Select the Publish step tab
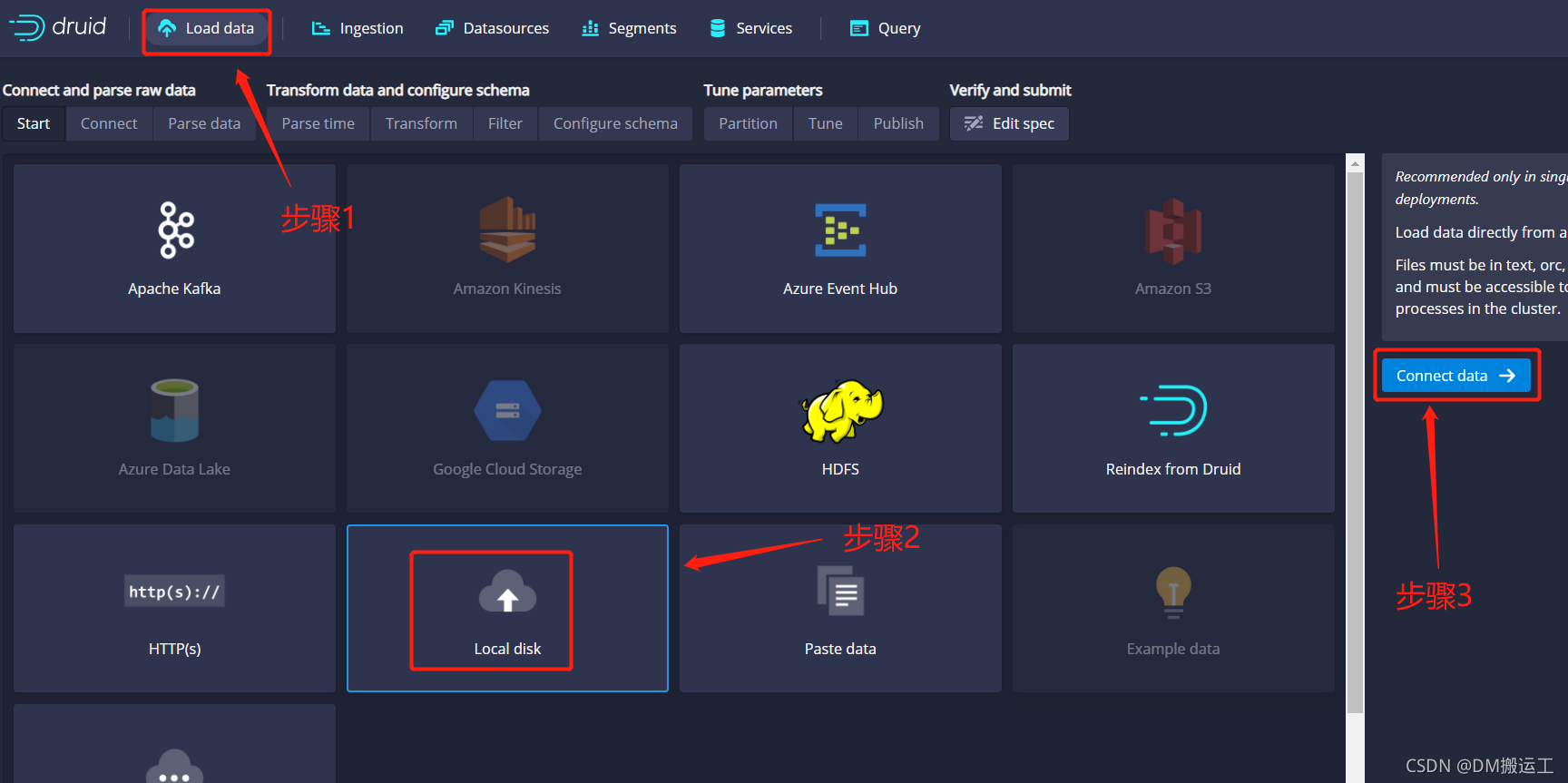This screenshot has width=1568, height=783. [898, 123]
